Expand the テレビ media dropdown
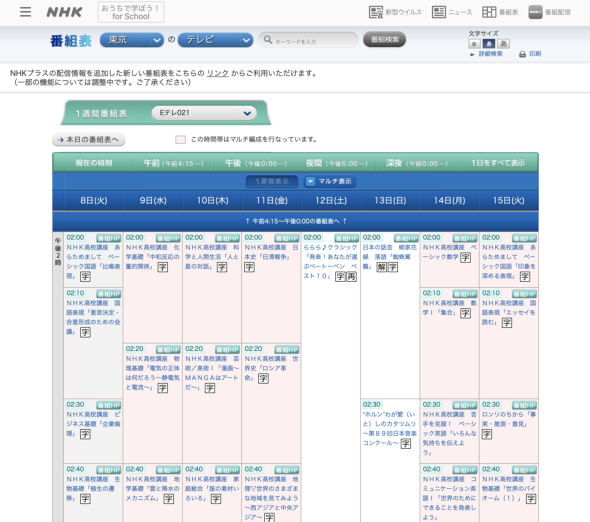The width and height of the screenshot is (590, 522). click(215, 40)
